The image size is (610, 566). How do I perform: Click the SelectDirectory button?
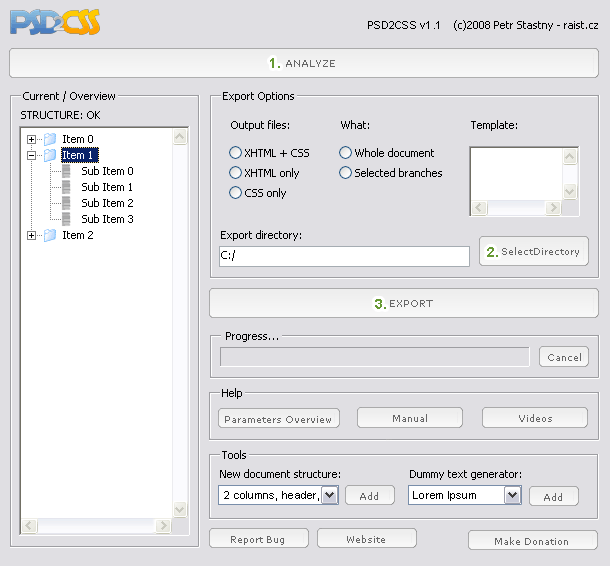pyautogui.click(x=534, y=252)
